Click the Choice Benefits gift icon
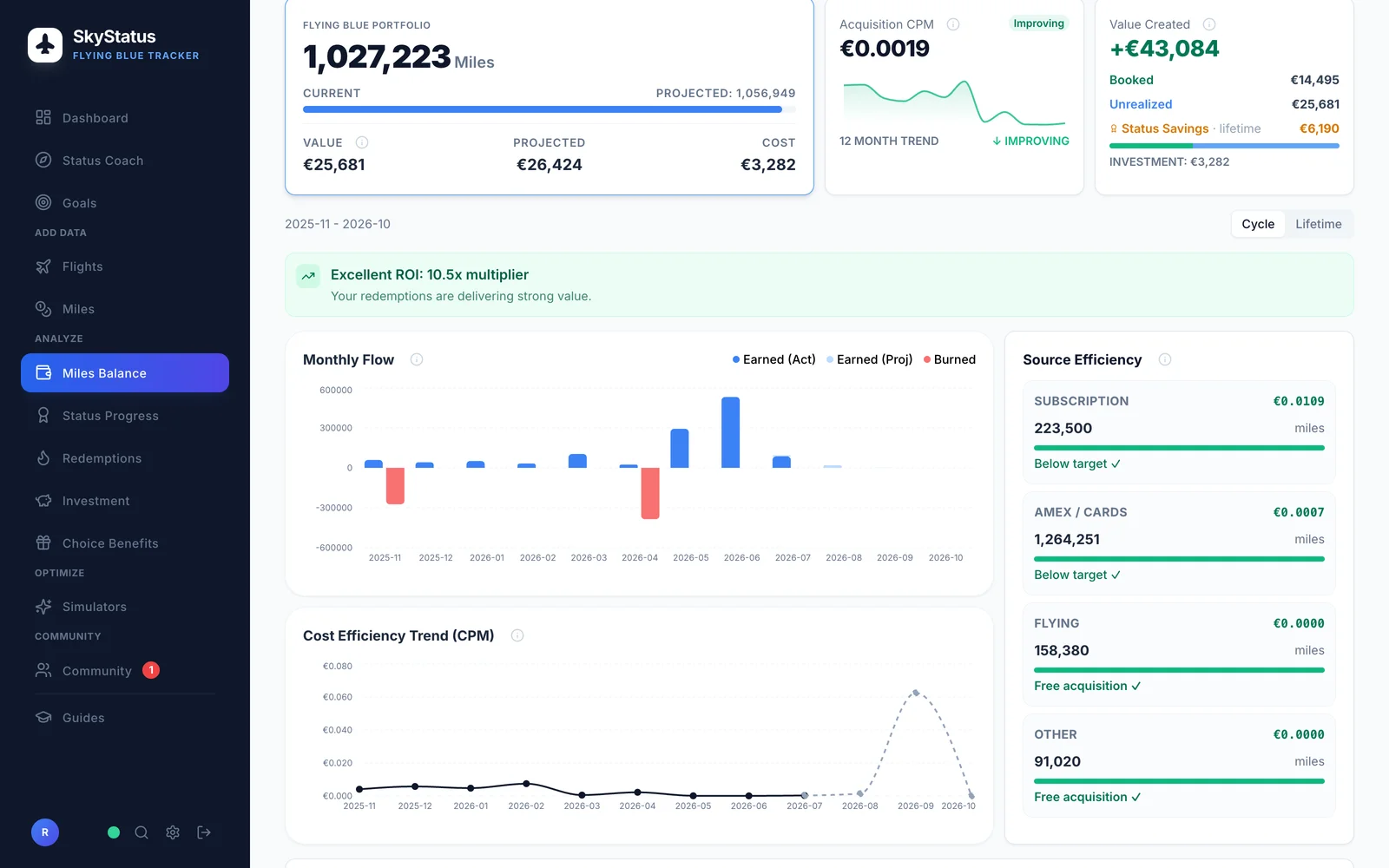Image resolution: width=1389 pixels, height=868 pixels. tap(43, 543)
